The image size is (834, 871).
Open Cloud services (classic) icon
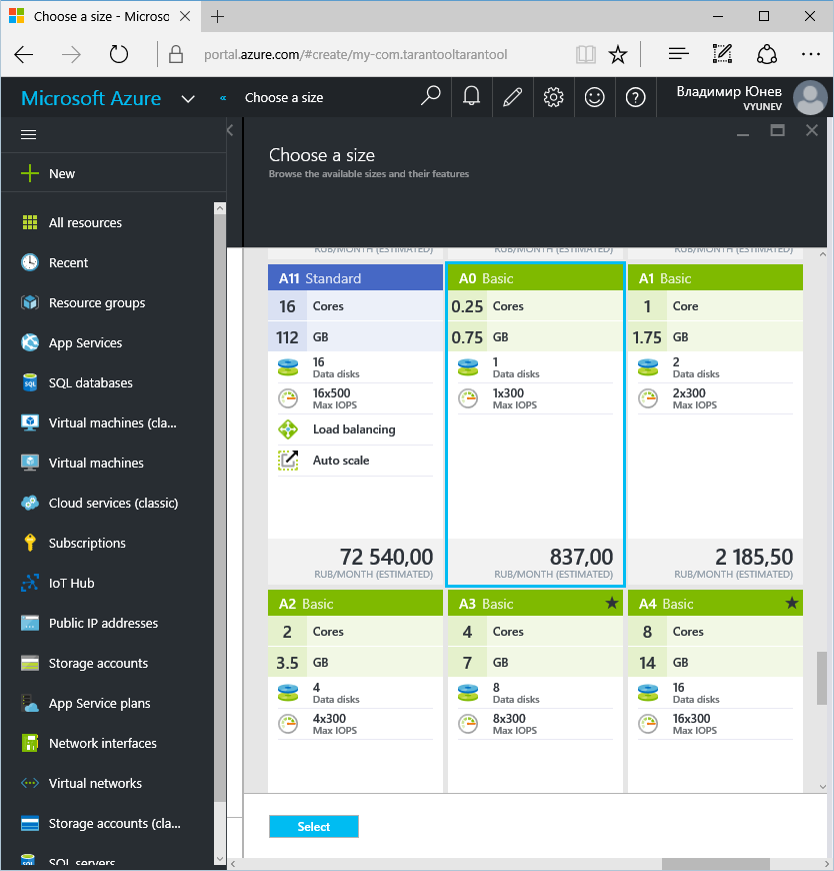(29, 503)
